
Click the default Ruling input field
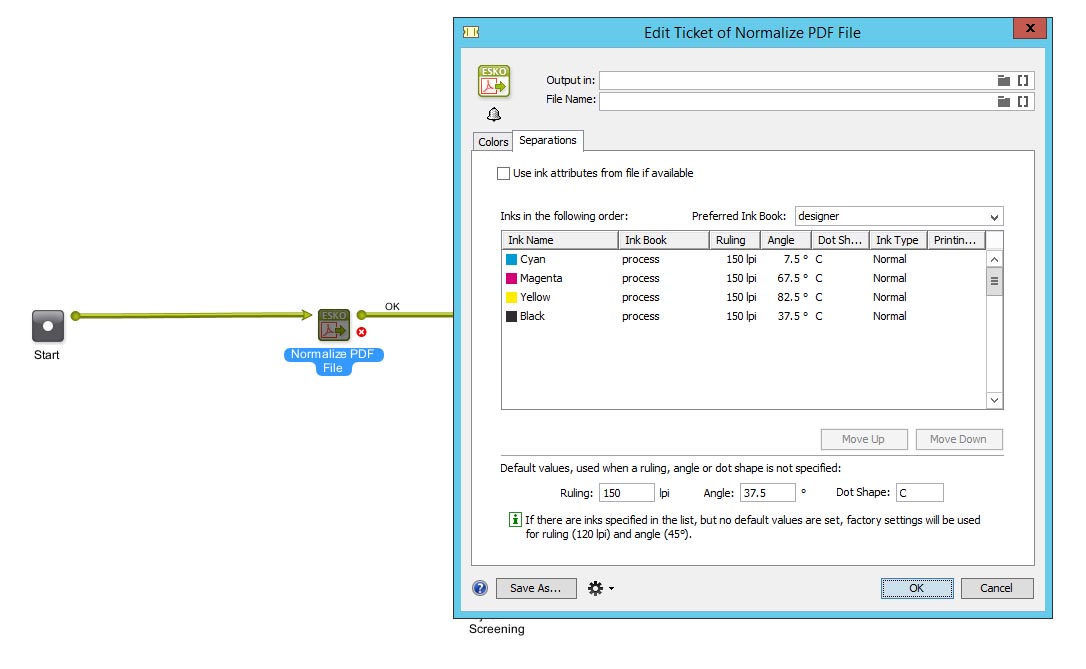pyautogui.click(x=627, y=492)
